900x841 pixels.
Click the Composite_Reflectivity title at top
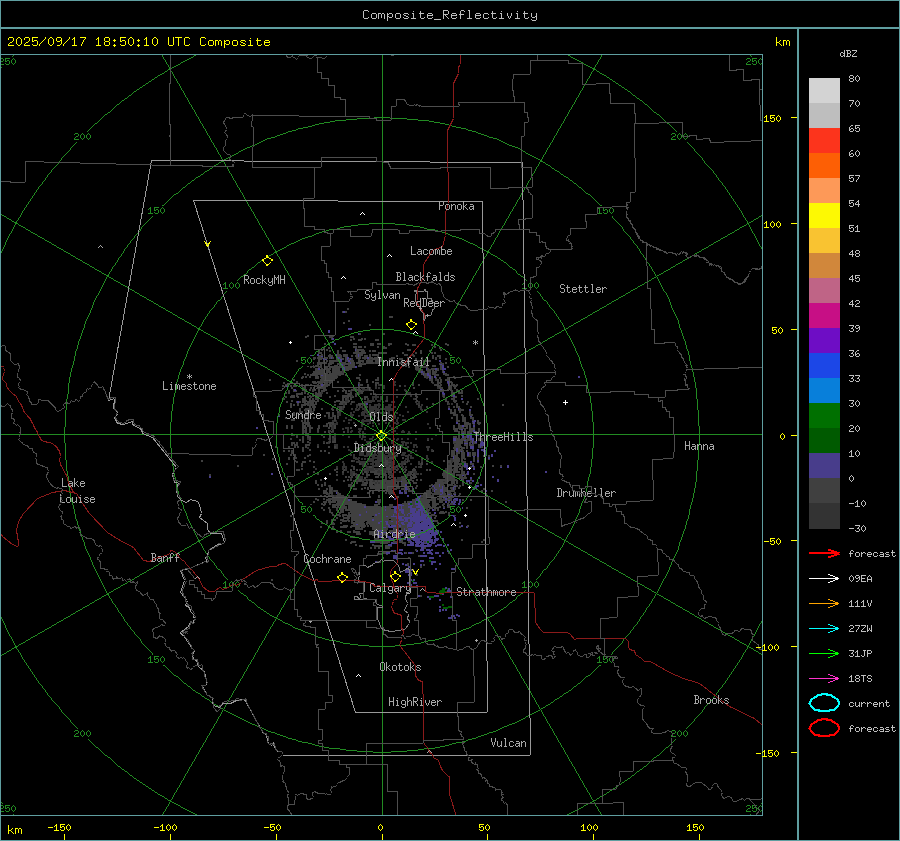coord(449,14)
